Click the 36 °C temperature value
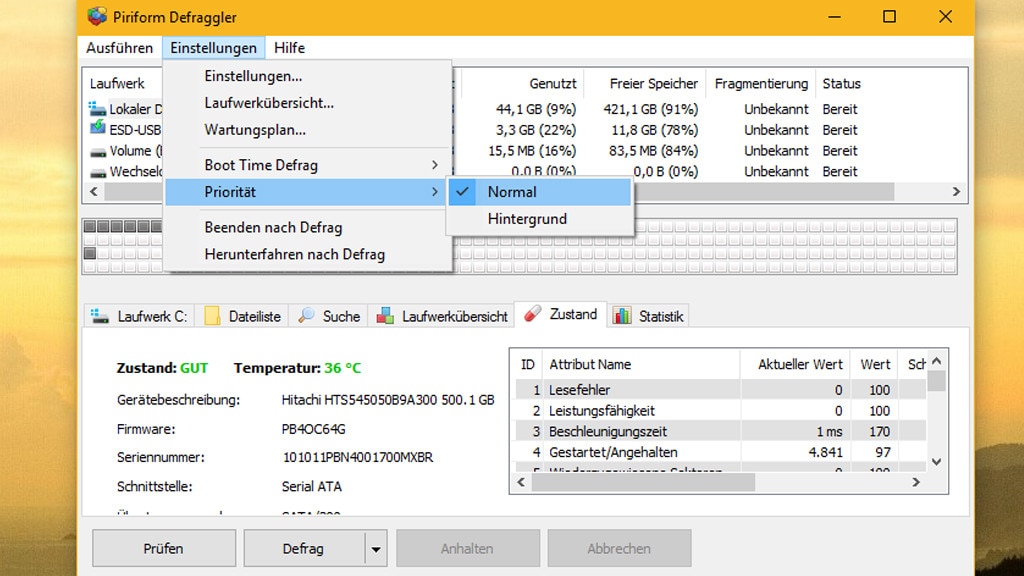 click(342, 368)
